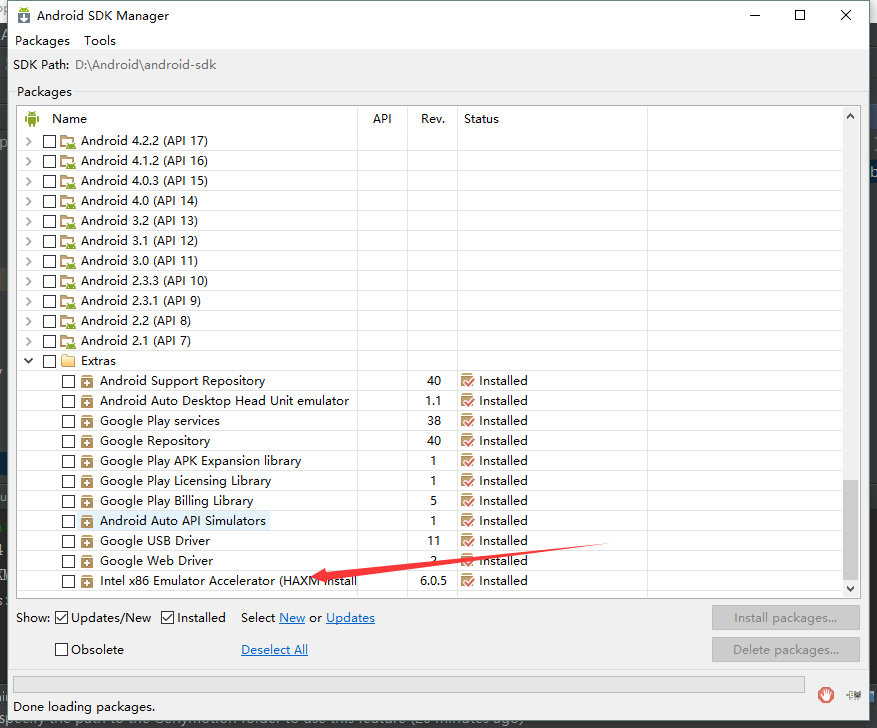The height and width of the screenshot is (728, 877).
Task: Expand the Android 3.0 (API 11) node
Action: tap(29, 262)
